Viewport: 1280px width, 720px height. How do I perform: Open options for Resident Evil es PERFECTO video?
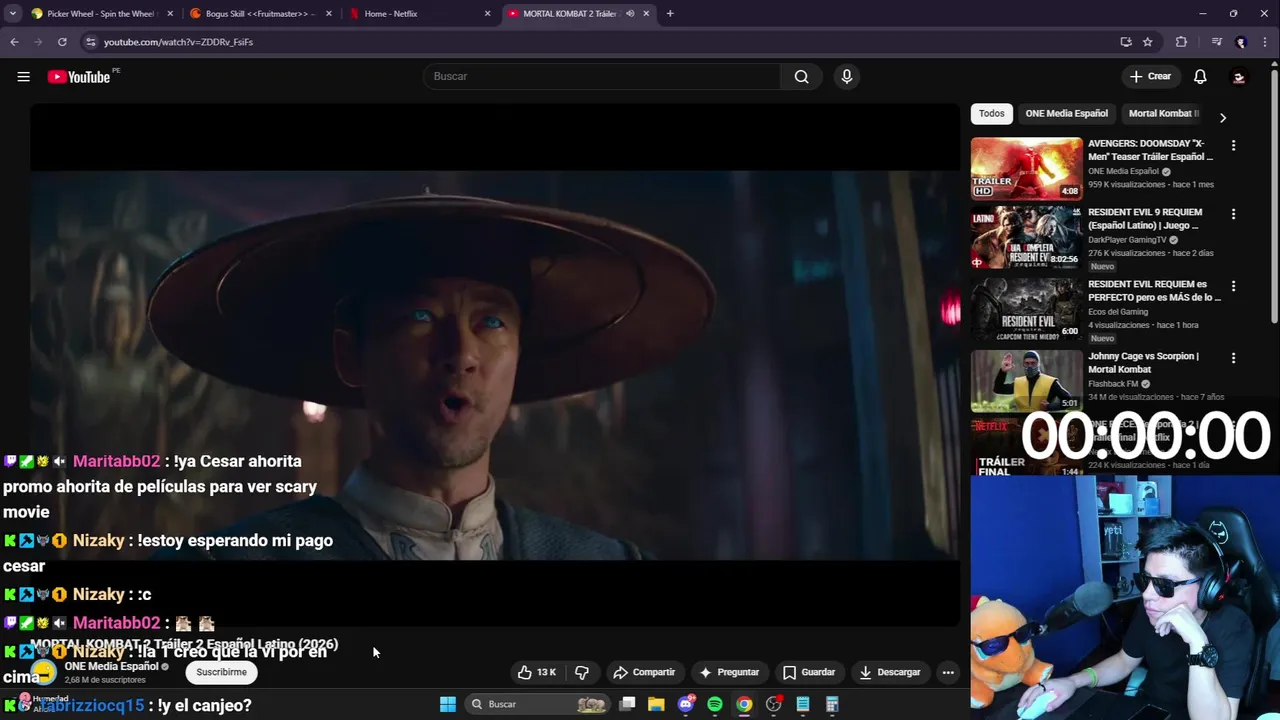point(1233,286)
